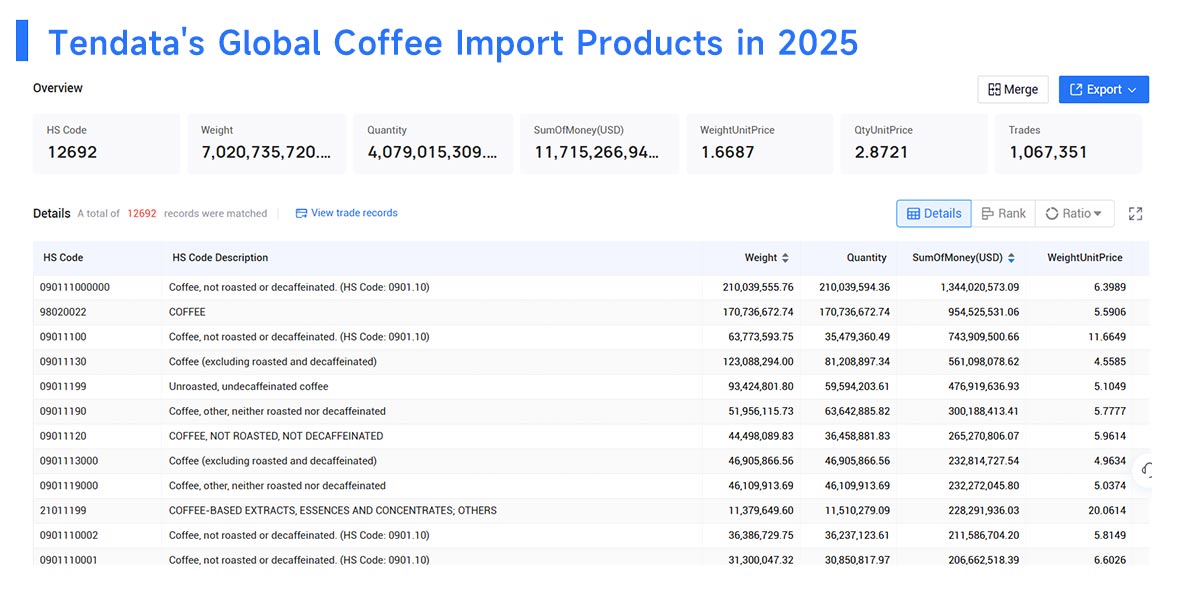Click red 12692 matched records count

[x=142, y=214]
